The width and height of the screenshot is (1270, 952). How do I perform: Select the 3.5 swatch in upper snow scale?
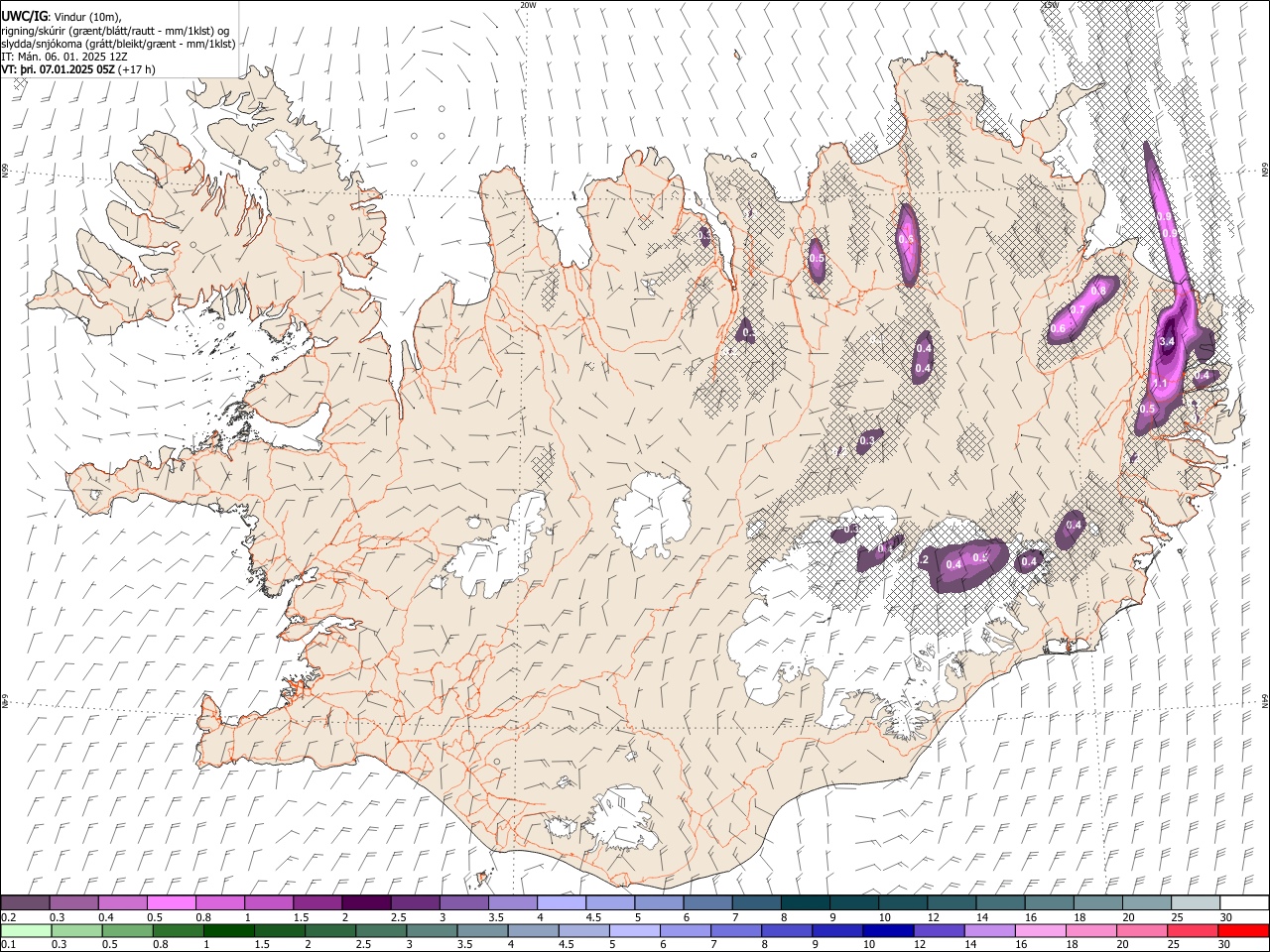coord(512,902)
